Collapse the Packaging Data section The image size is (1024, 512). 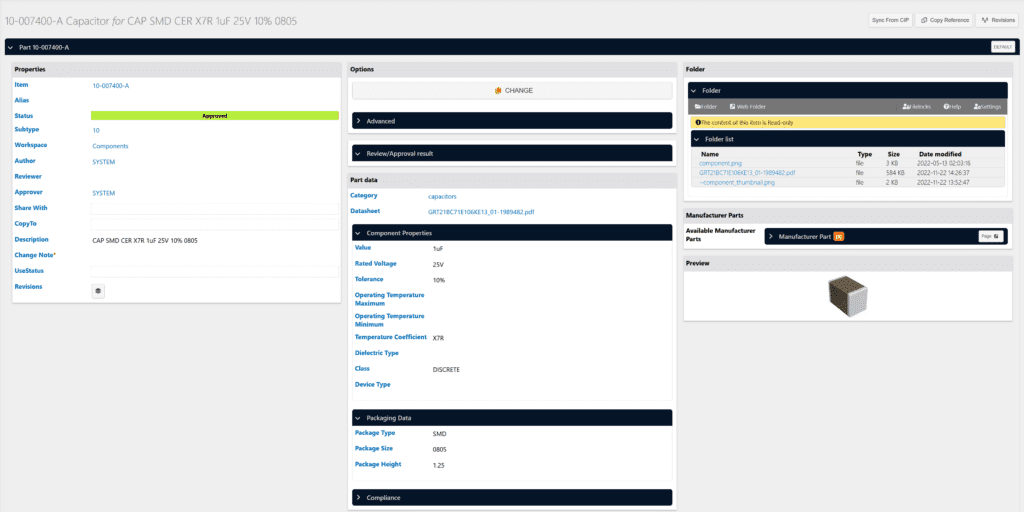(x=511, y=418)
